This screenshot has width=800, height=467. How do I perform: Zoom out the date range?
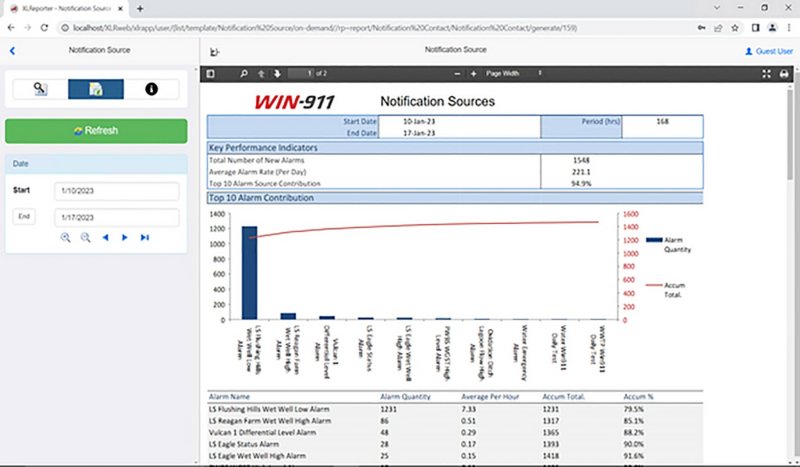(x=85, y=237)
